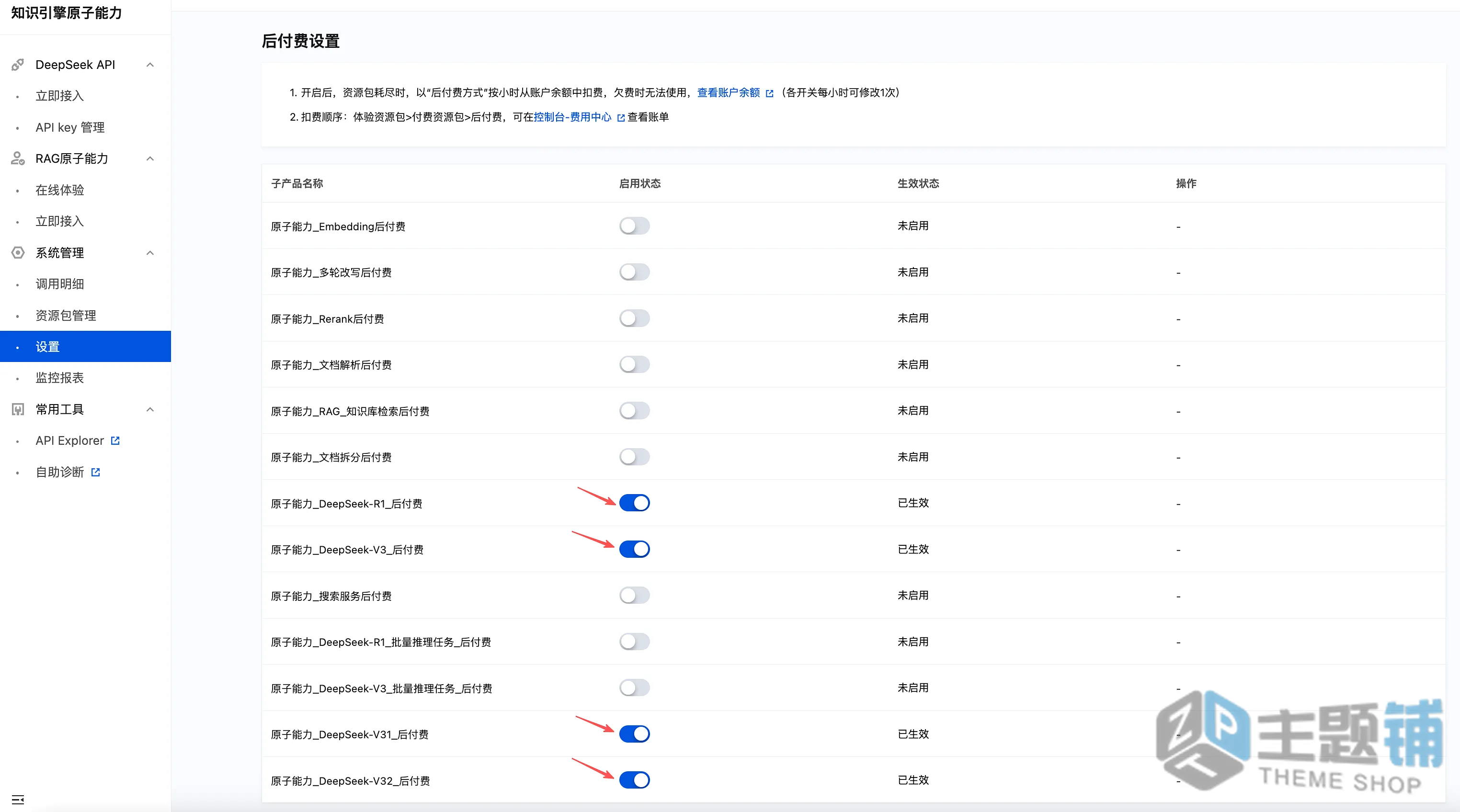Image resolution: width=1460 pixels, height=812 pixels.
Task: Click the 后付费设置 page heading
Action: coord(300,41)
